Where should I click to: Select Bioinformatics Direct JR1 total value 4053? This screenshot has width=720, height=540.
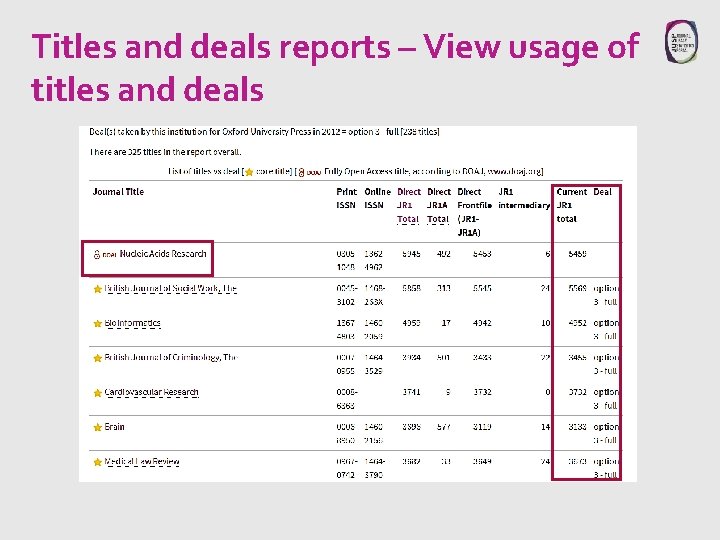pos(411,323)
